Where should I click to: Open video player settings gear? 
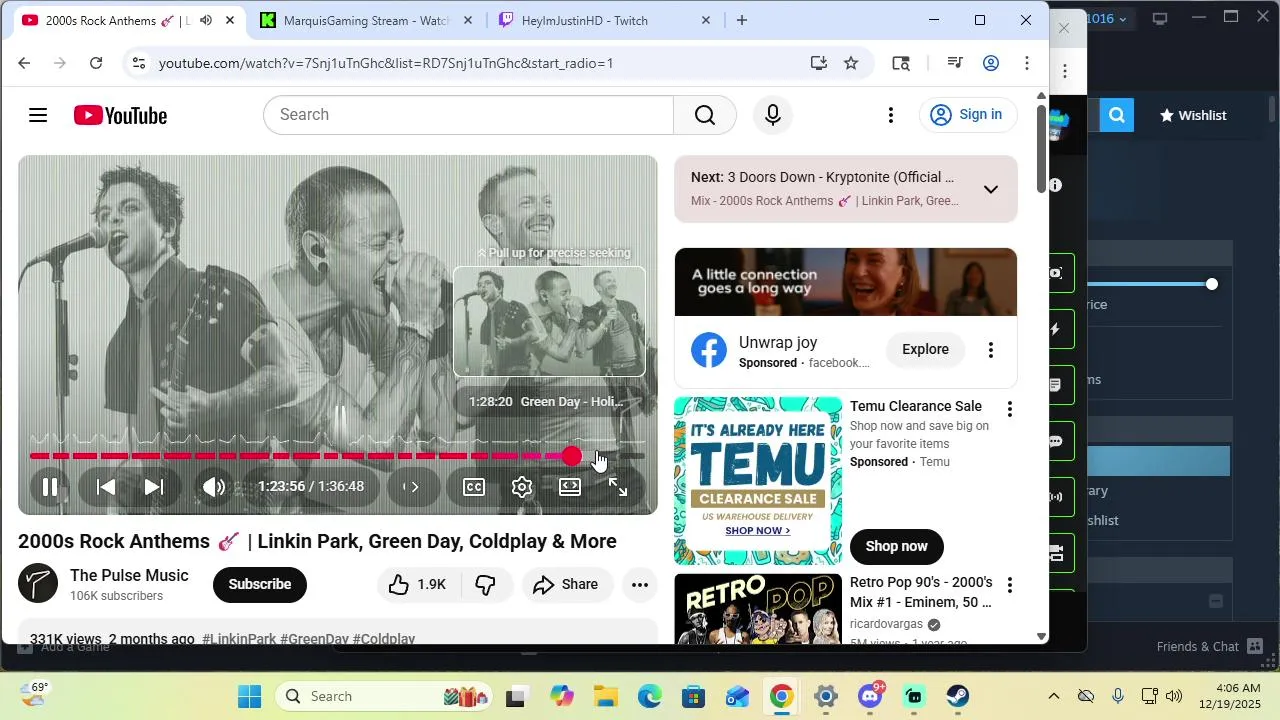click(522, 487)
